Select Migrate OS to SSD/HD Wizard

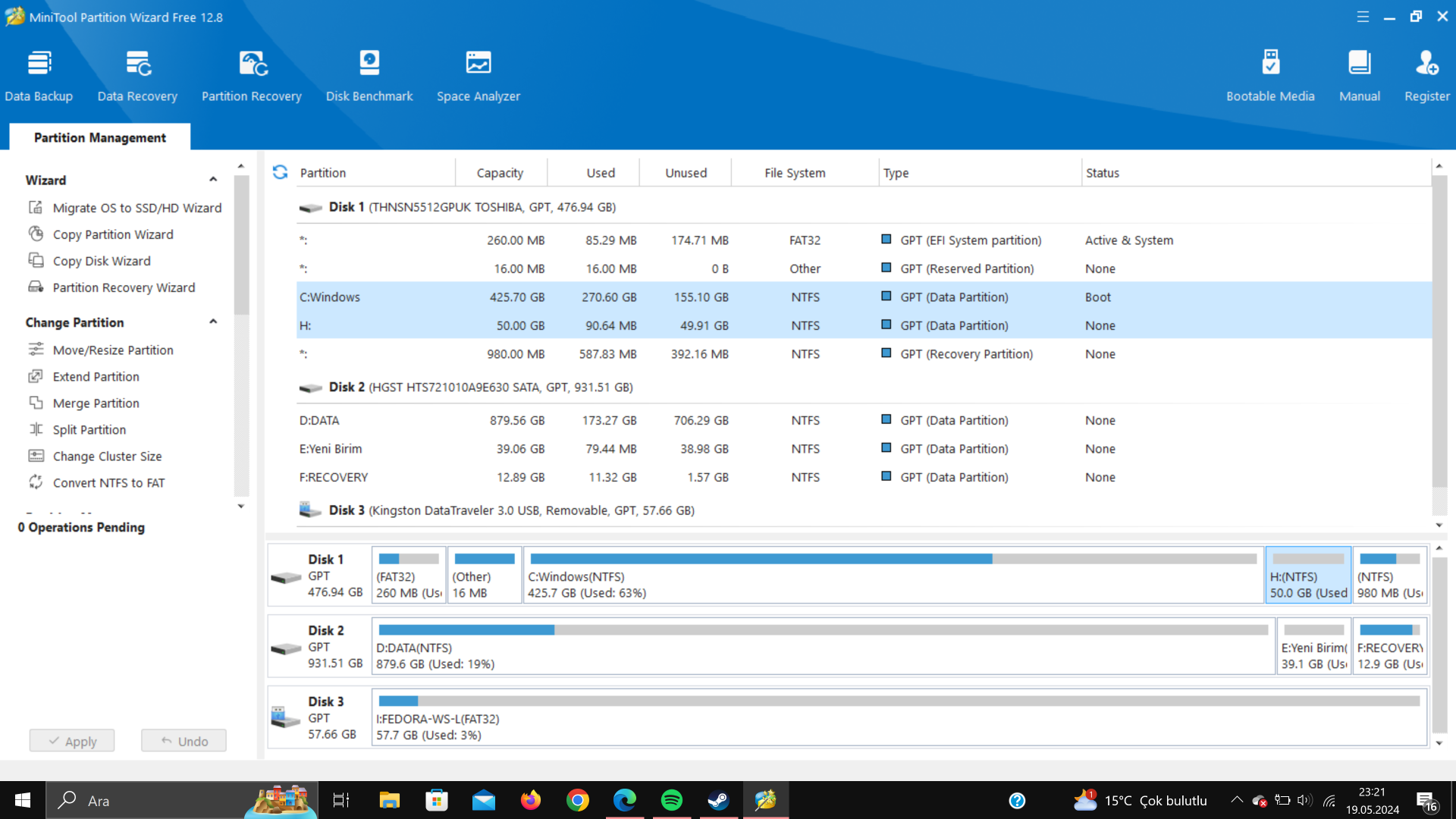coord(136,208)
